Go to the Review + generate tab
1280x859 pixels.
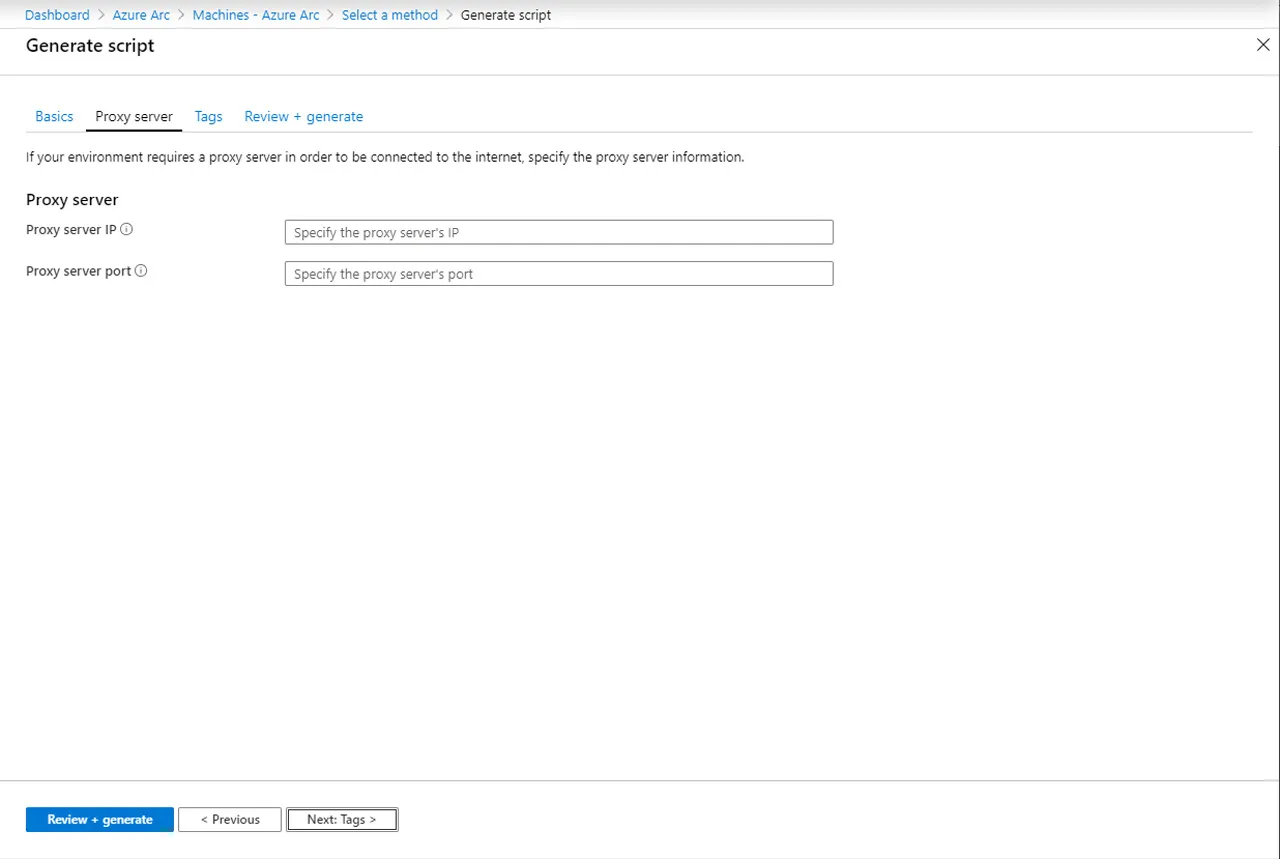[304, 117]
